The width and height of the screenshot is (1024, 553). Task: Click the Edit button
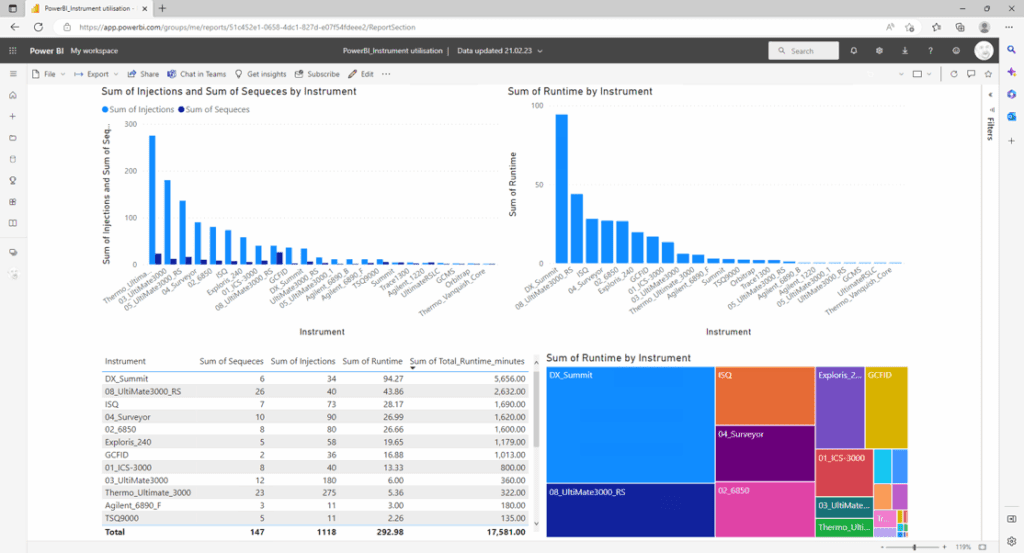tap(361, 74)
